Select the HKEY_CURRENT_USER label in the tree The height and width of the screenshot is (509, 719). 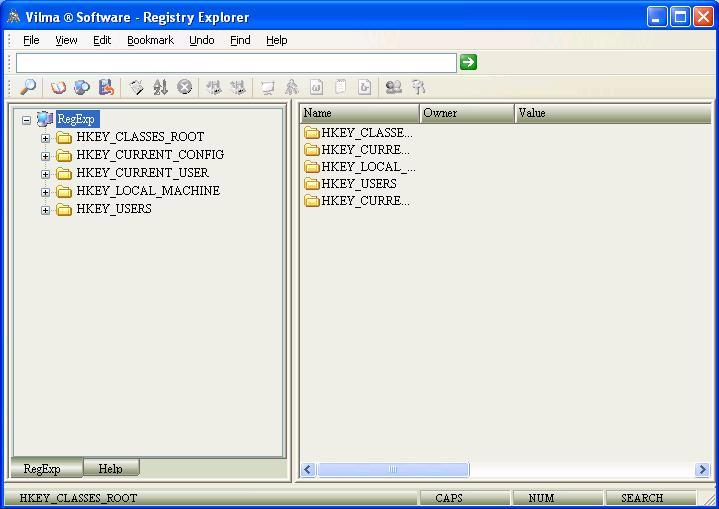(143, 173)
